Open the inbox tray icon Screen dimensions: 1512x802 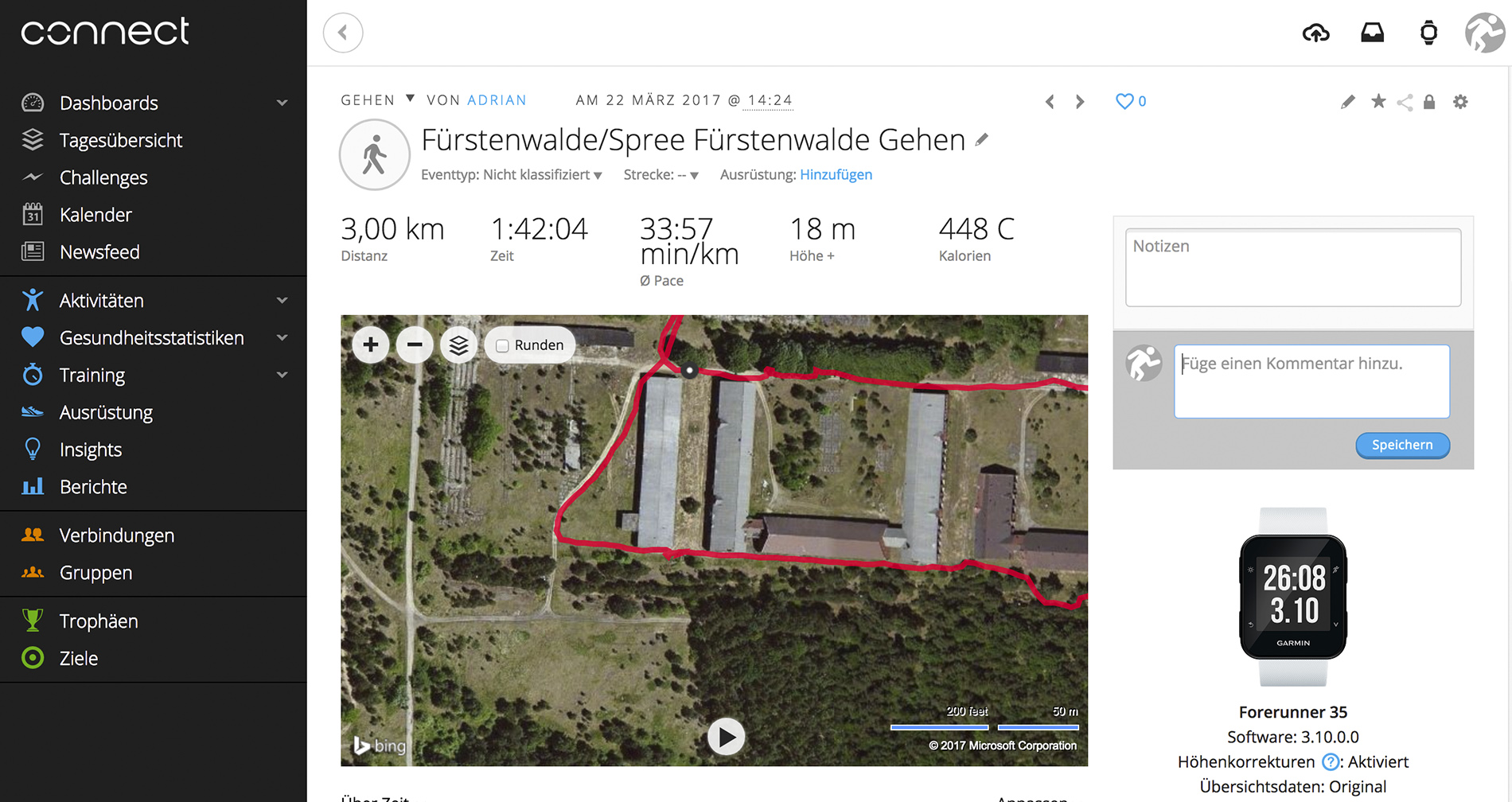point(1372,33)
